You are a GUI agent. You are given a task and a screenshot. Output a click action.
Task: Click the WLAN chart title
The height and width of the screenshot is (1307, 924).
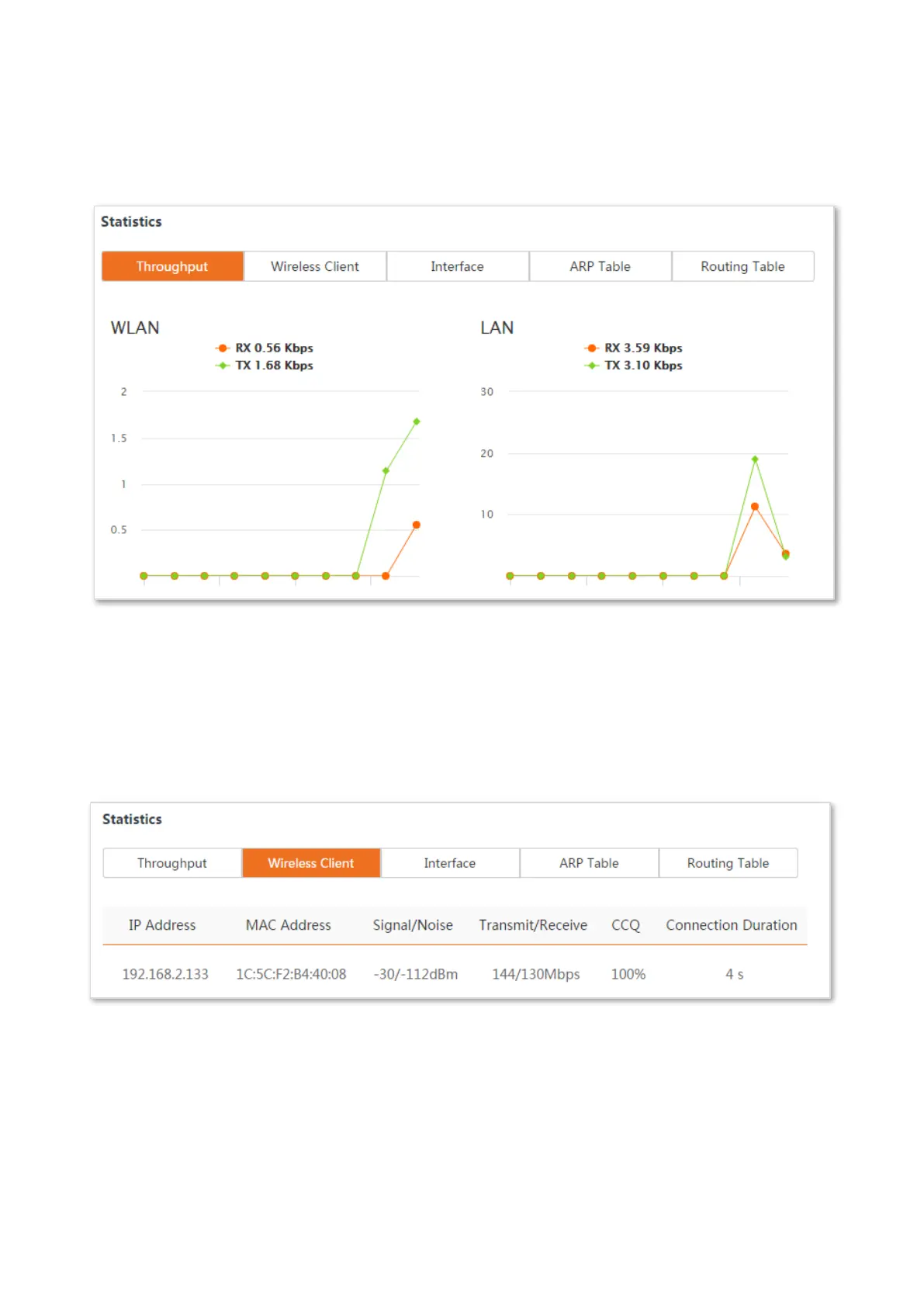[x=135, y=328]
